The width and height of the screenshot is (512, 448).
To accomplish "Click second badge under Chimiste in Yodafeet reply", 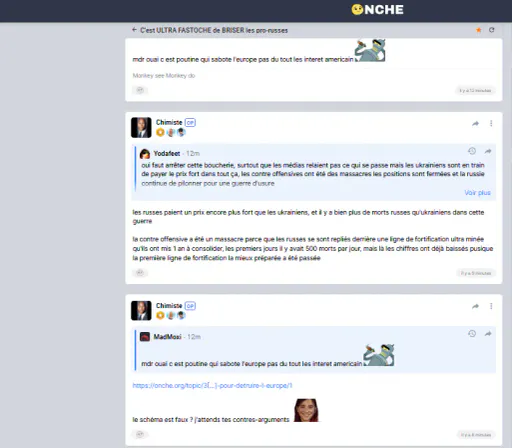I will (x=171, y=132).
